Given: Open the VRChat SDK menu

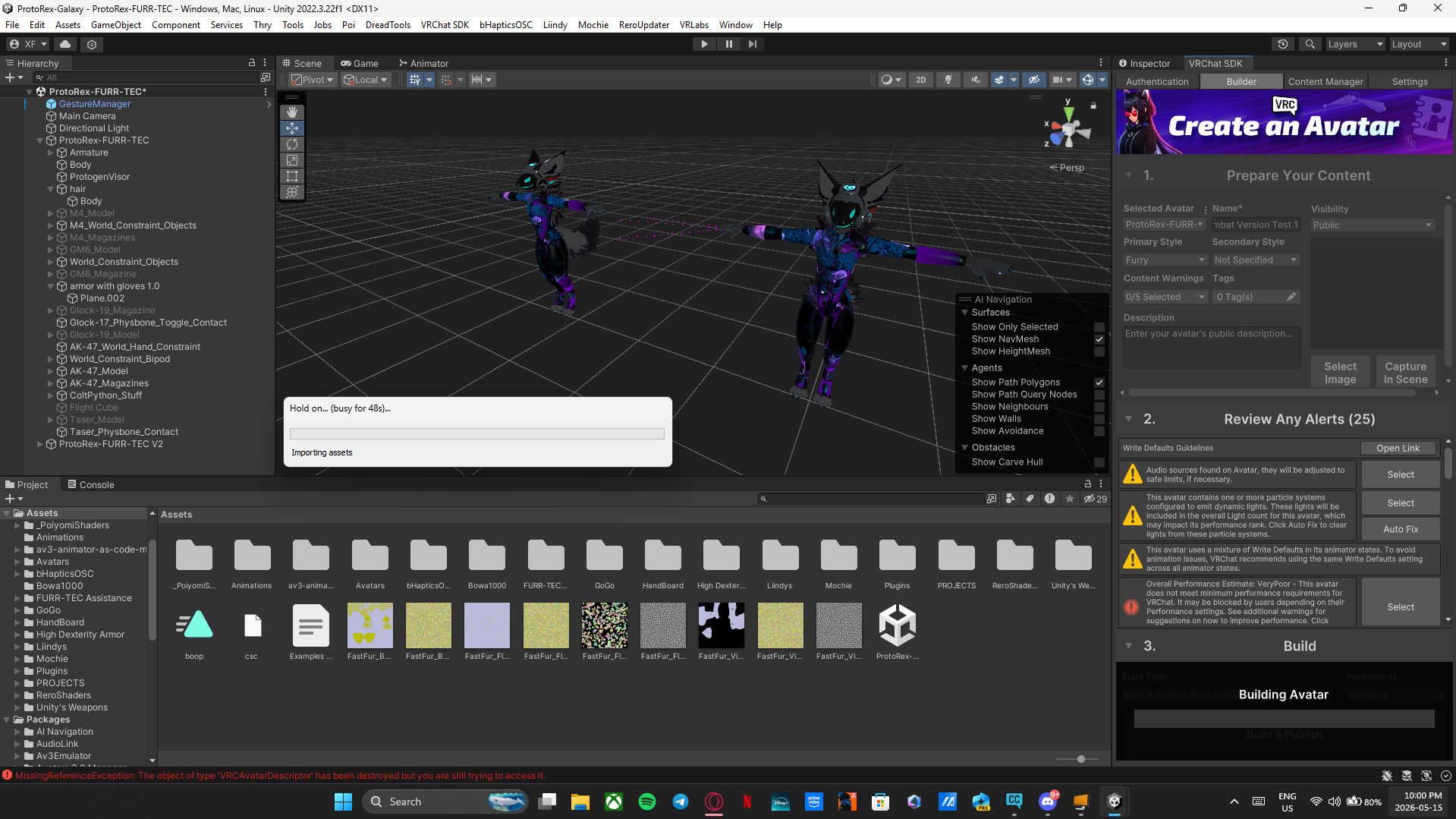Looking at the screenshot, I should tap(445, 25).
